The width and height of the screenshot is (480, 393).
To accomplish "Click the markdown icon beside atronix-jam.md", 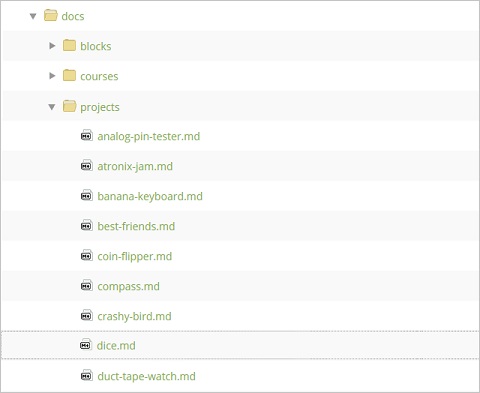I will [87, 166].
